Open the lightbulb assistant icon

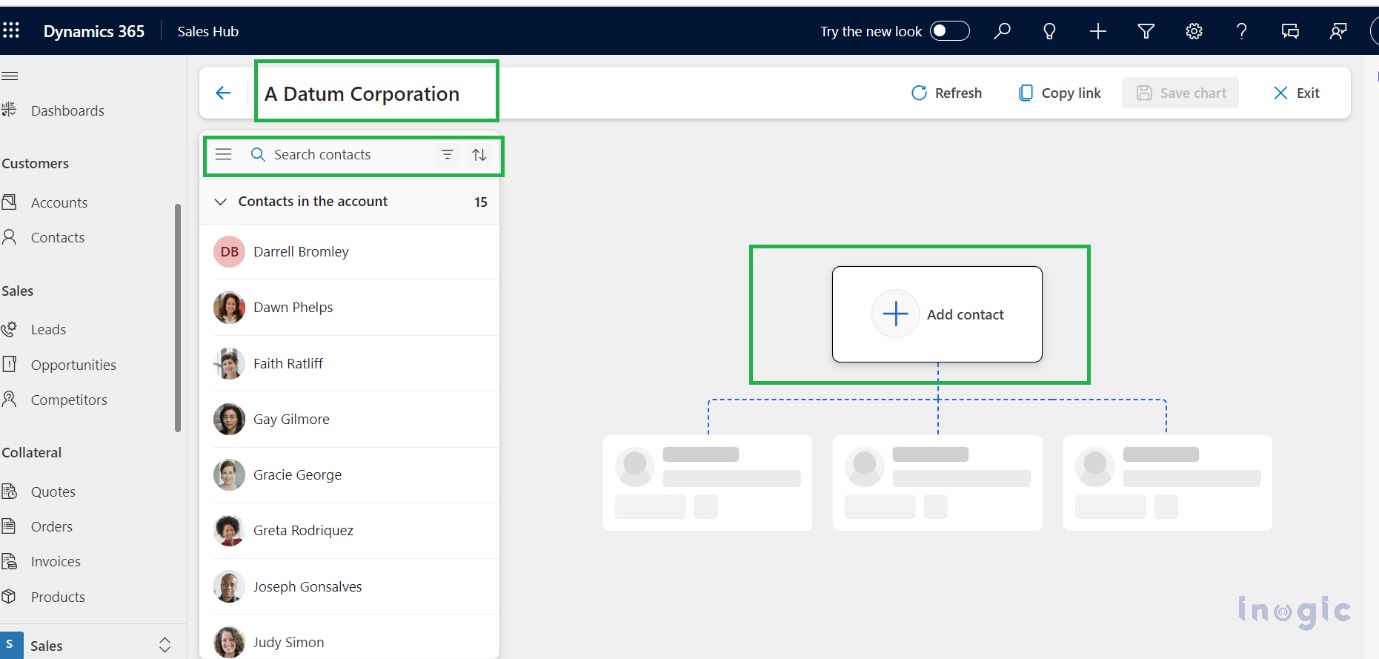[x=1050, y=31]
